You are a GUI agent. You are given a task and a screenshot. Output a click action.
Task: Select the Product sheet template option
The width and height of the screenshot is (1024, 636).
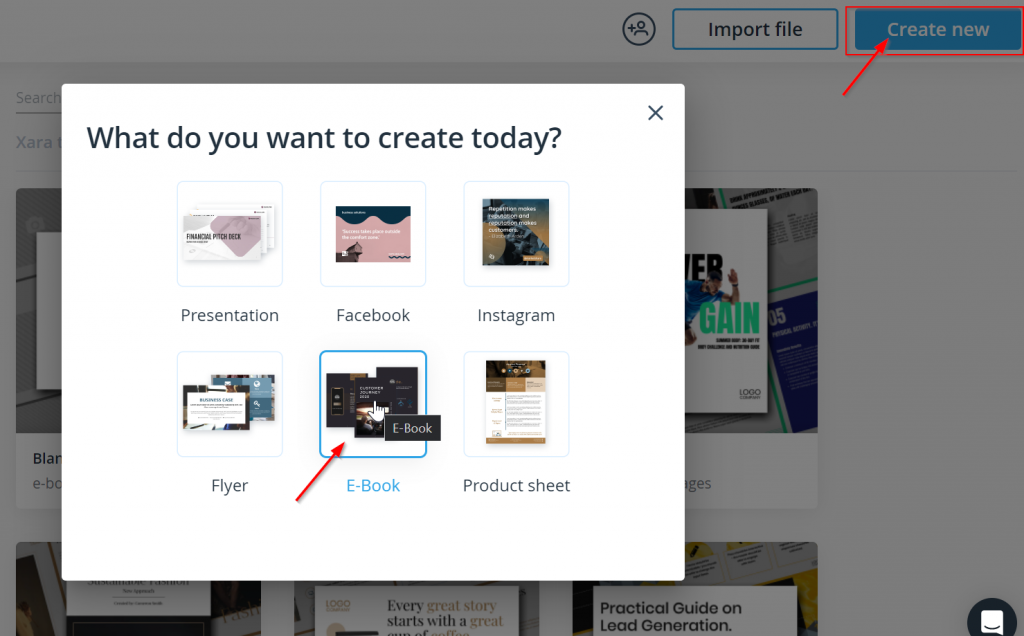pyautogui.click(x=516, y=404)
